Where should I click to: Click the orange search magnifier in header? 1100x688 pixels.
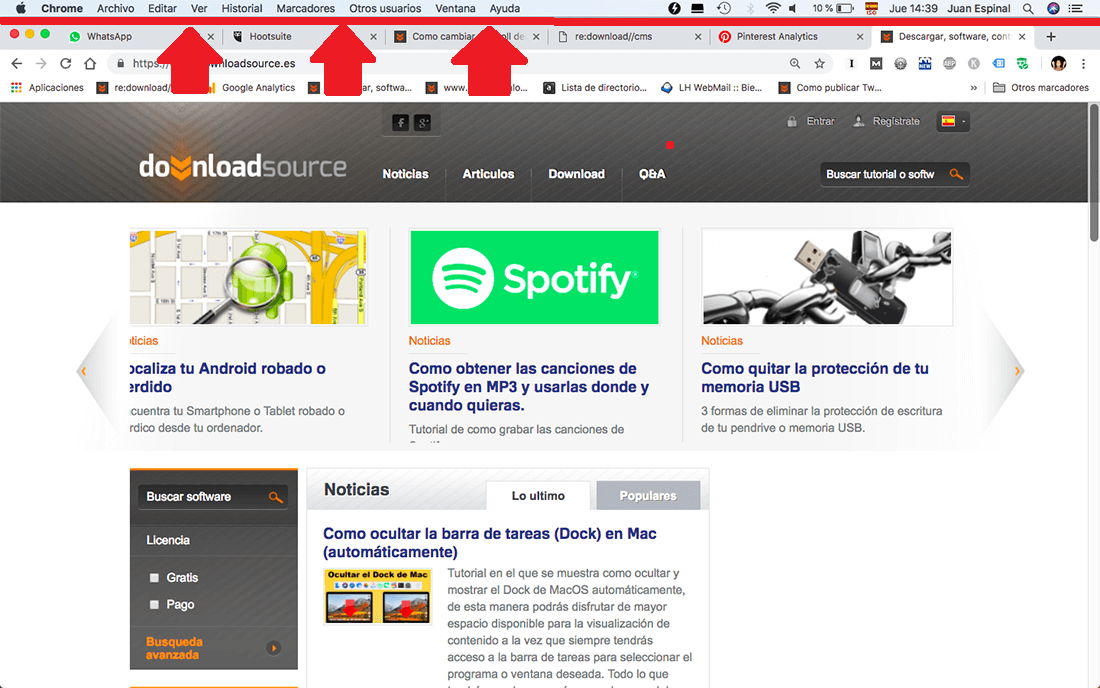955,174
